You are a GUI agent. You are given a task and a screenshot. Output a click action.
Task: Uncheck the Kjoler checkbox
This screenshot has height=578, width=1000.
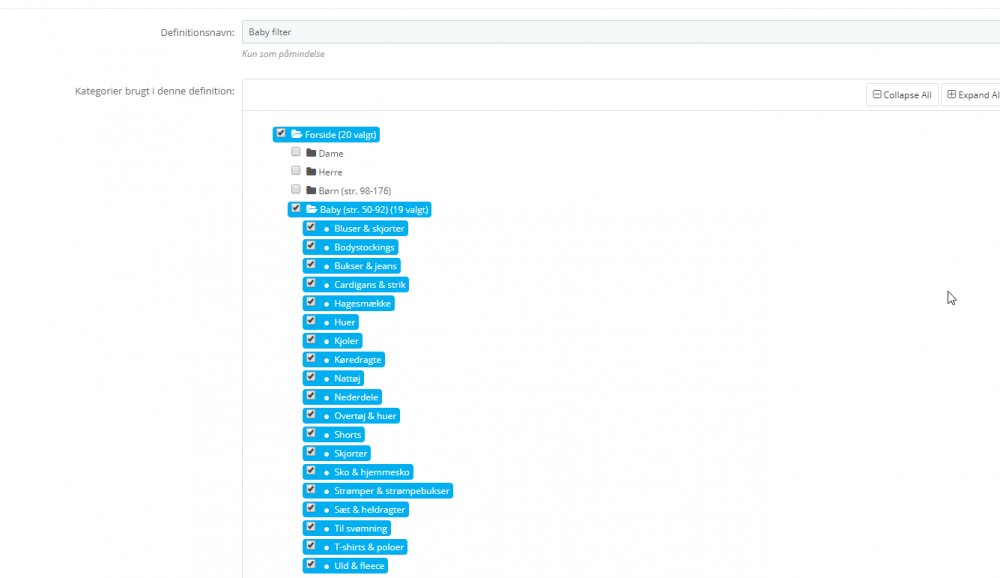click(x=311, y=339)
